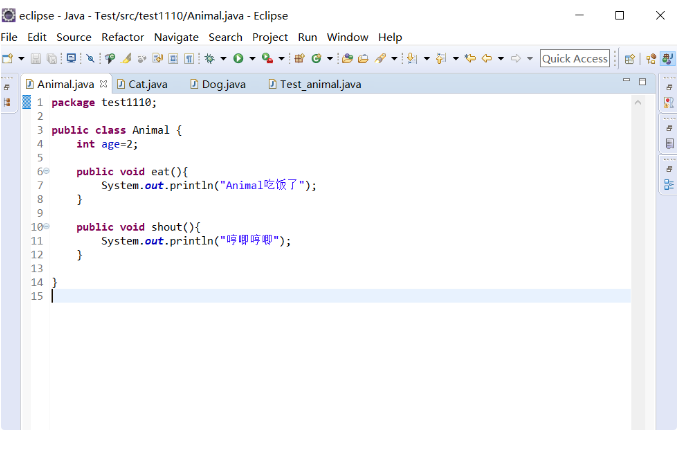Click the Open Perspective icon
Image resolution: width=691 pixels, height=450 pixels.
coord(630,59)
